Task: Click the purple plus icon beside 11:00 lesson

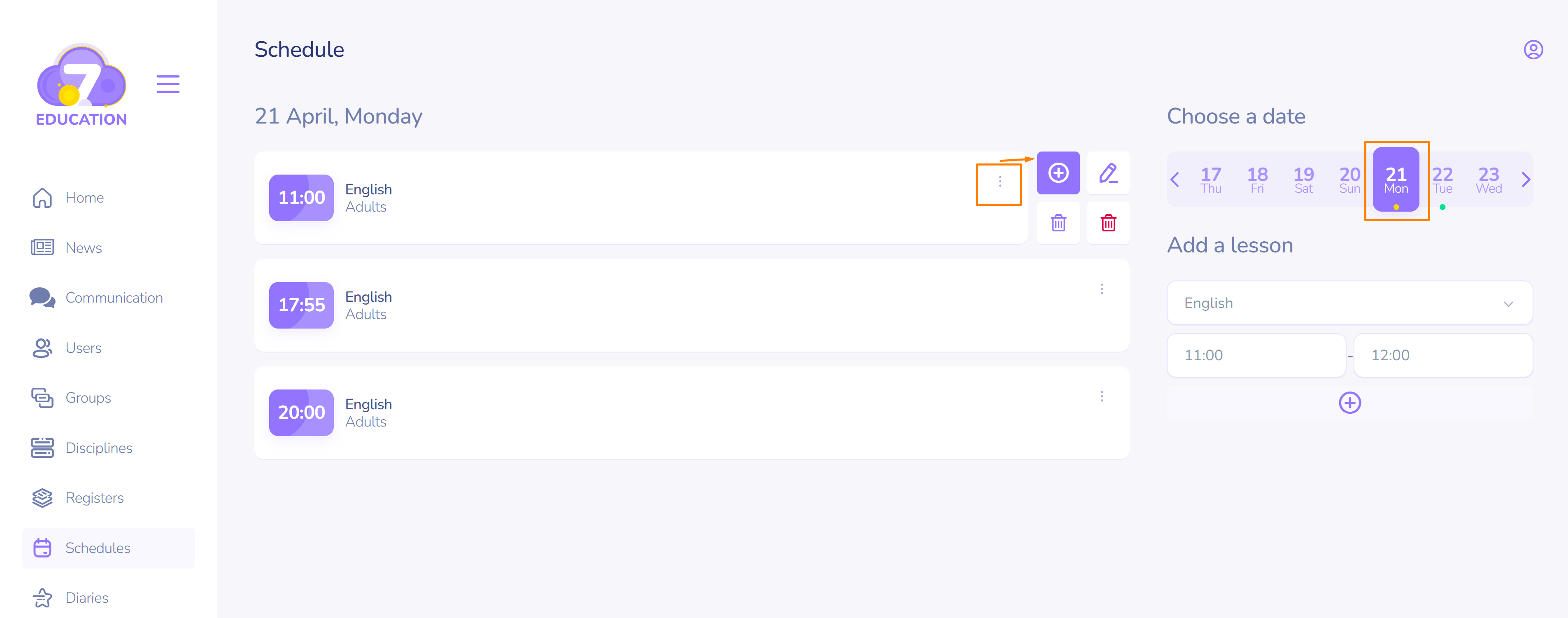Action: pyautogui.click(x=1058, y=173)
